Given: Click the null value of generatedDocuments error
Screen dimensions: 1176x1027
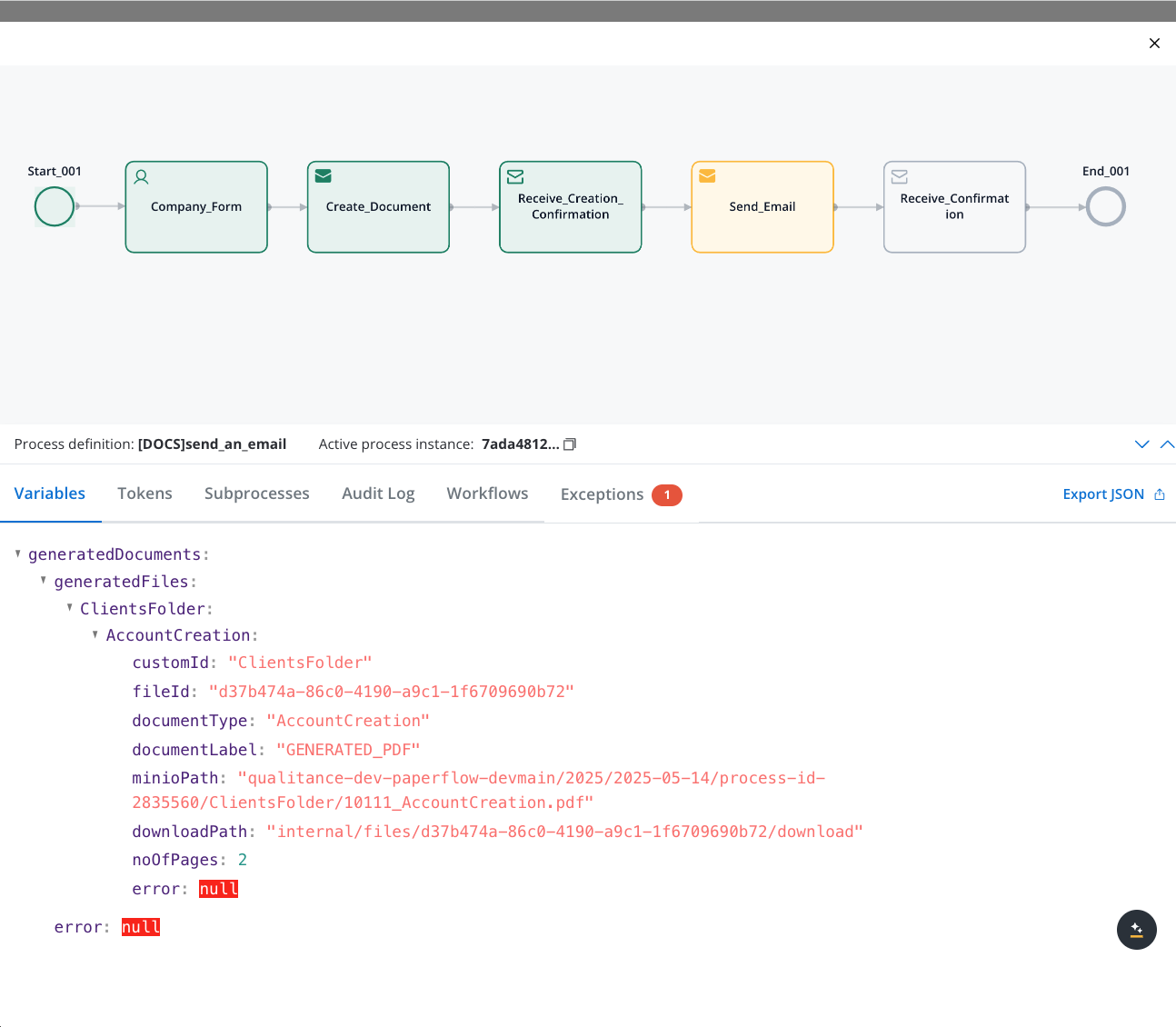Looking at the screenshot, I should 141,927.
